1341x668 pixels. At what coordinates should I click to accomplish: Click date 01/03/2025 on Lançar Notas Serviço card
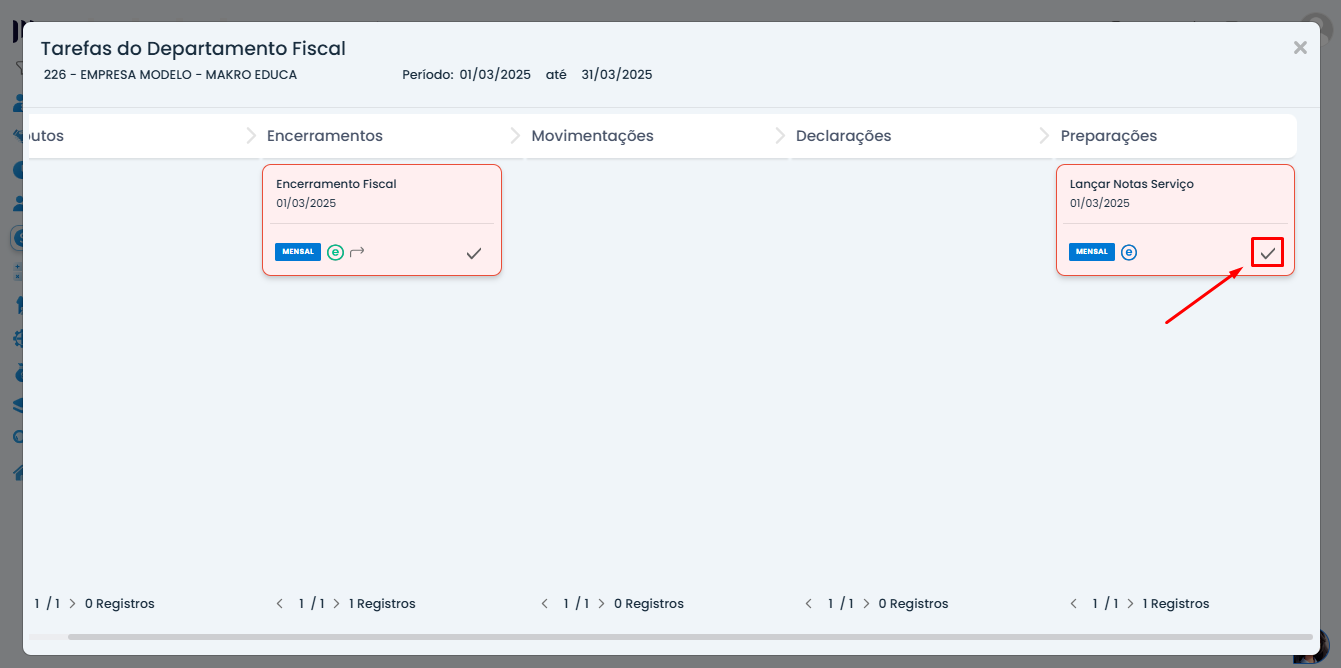click(1099, 203)
